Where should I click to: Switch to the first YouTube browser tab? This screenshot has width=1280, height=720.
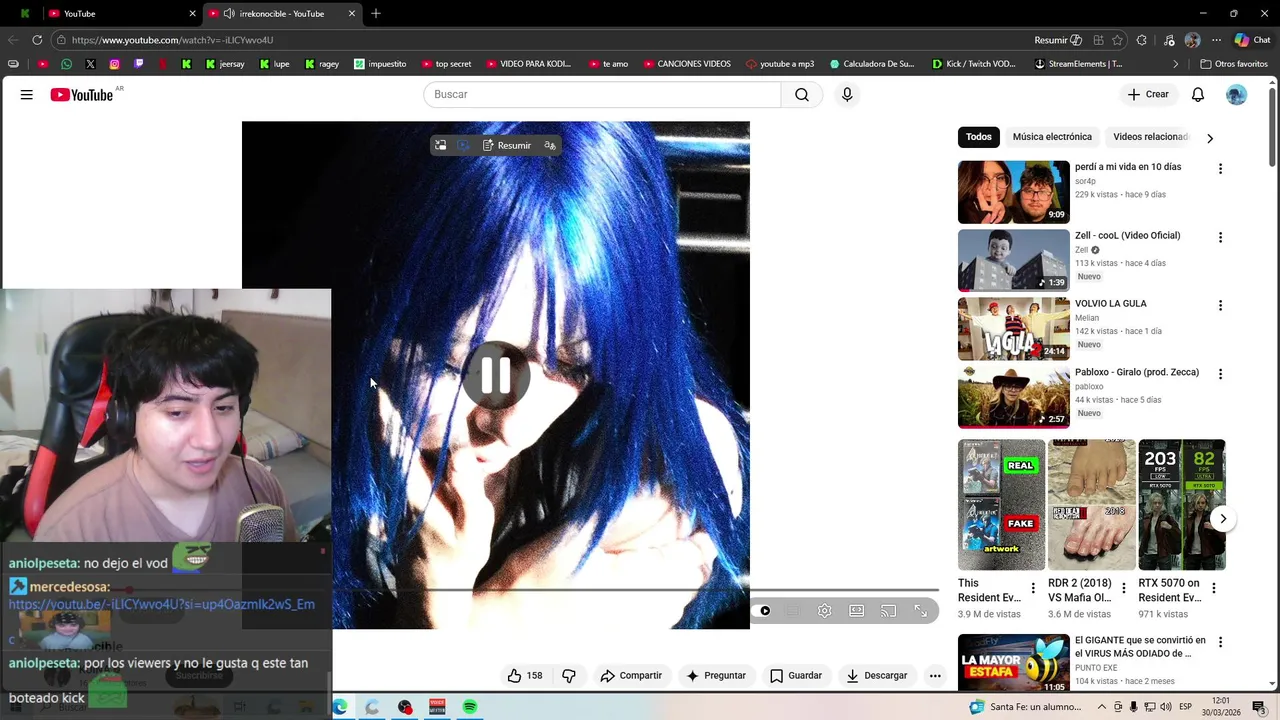(x=120, y=14)
